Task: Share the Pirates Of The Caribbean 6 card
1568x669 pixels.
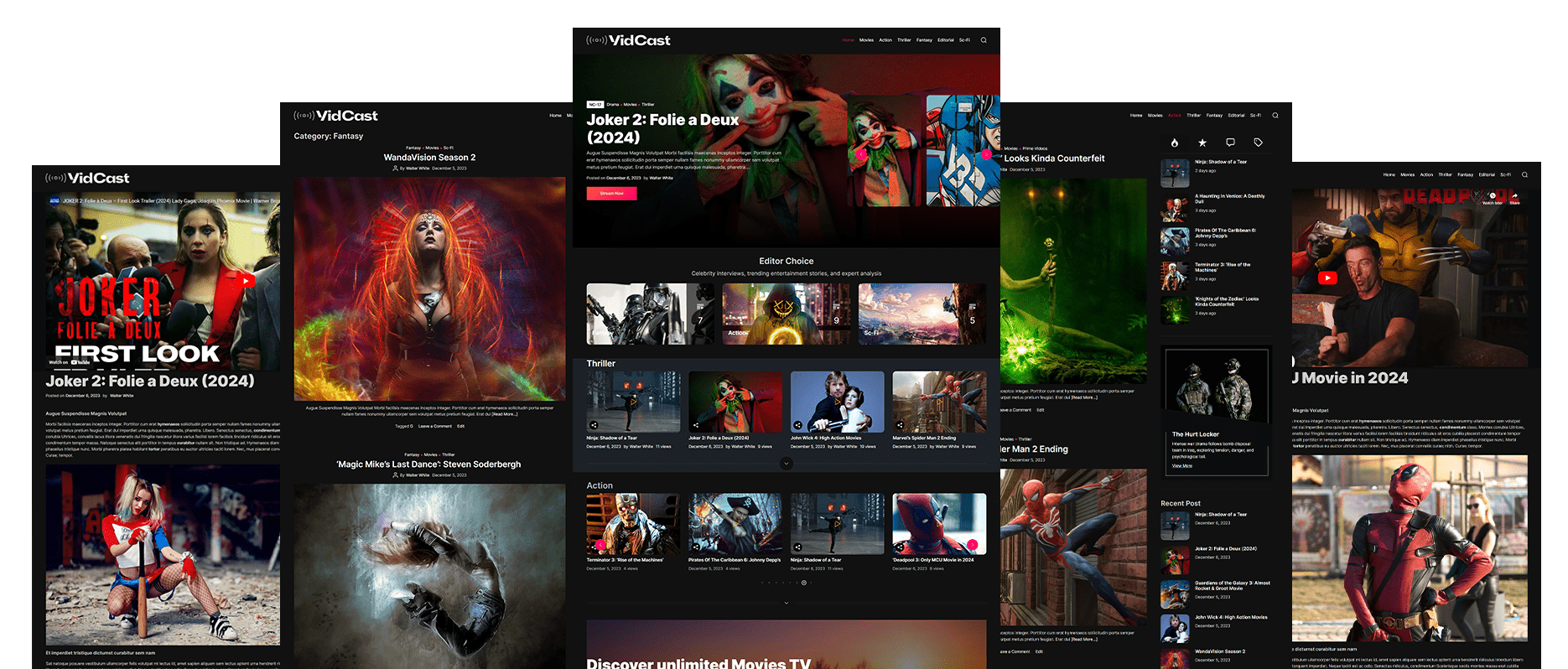Action: [x=696, y=547]
